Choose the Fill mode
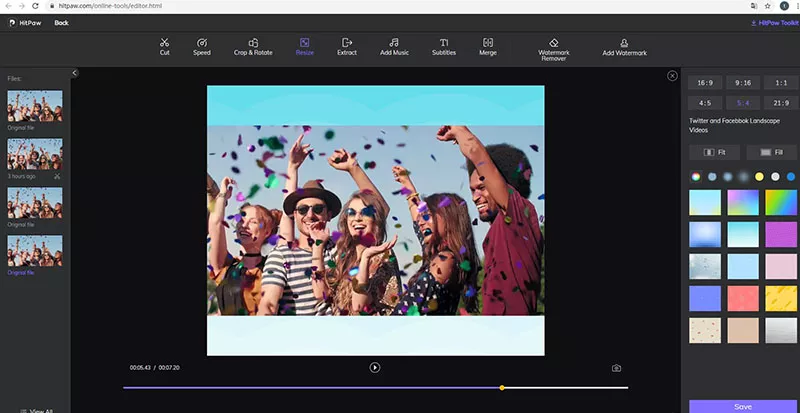 click(771, 152)
